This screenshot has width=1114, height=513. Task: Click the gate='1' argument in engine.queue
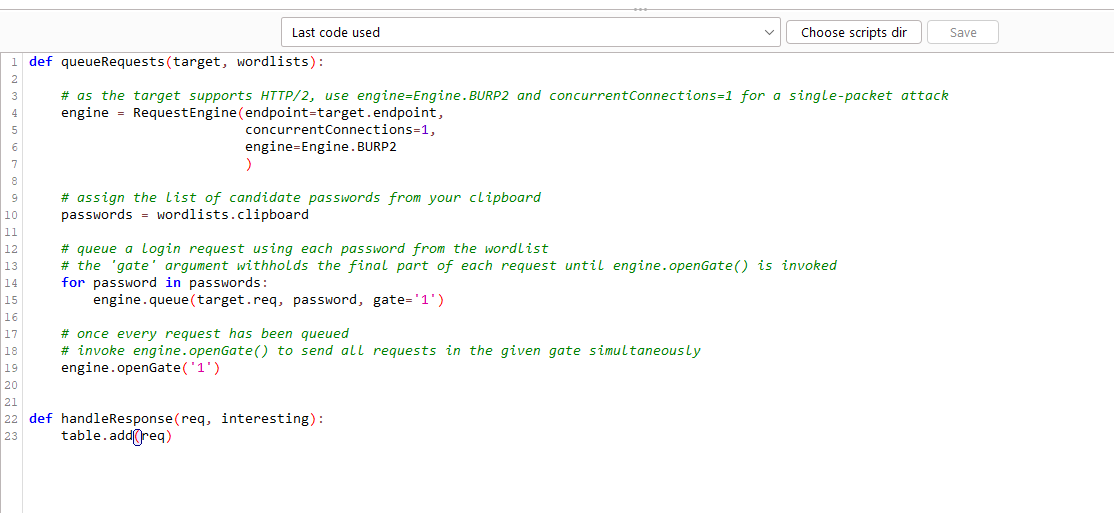click(407, 299)
